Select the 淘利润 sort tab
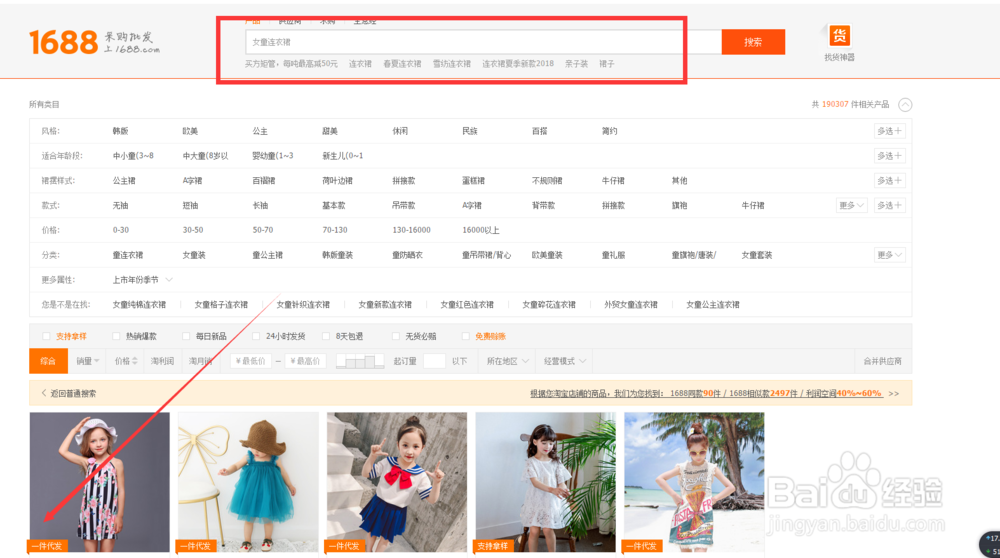Screen dimensions: 1000x558 tap(163, 361)
